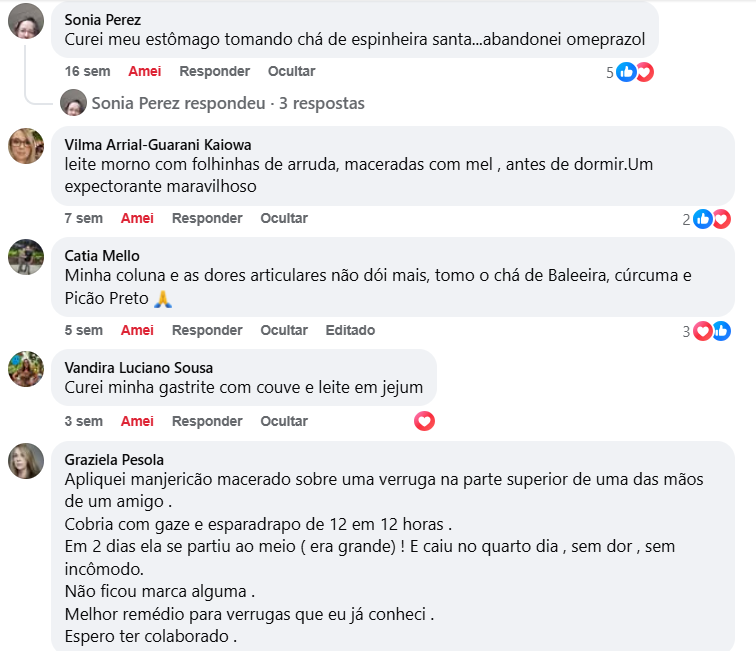Toggle Amei reaction on Sonia Perez's comment
This screenshot has width=756, height=651.
point(145,71)
